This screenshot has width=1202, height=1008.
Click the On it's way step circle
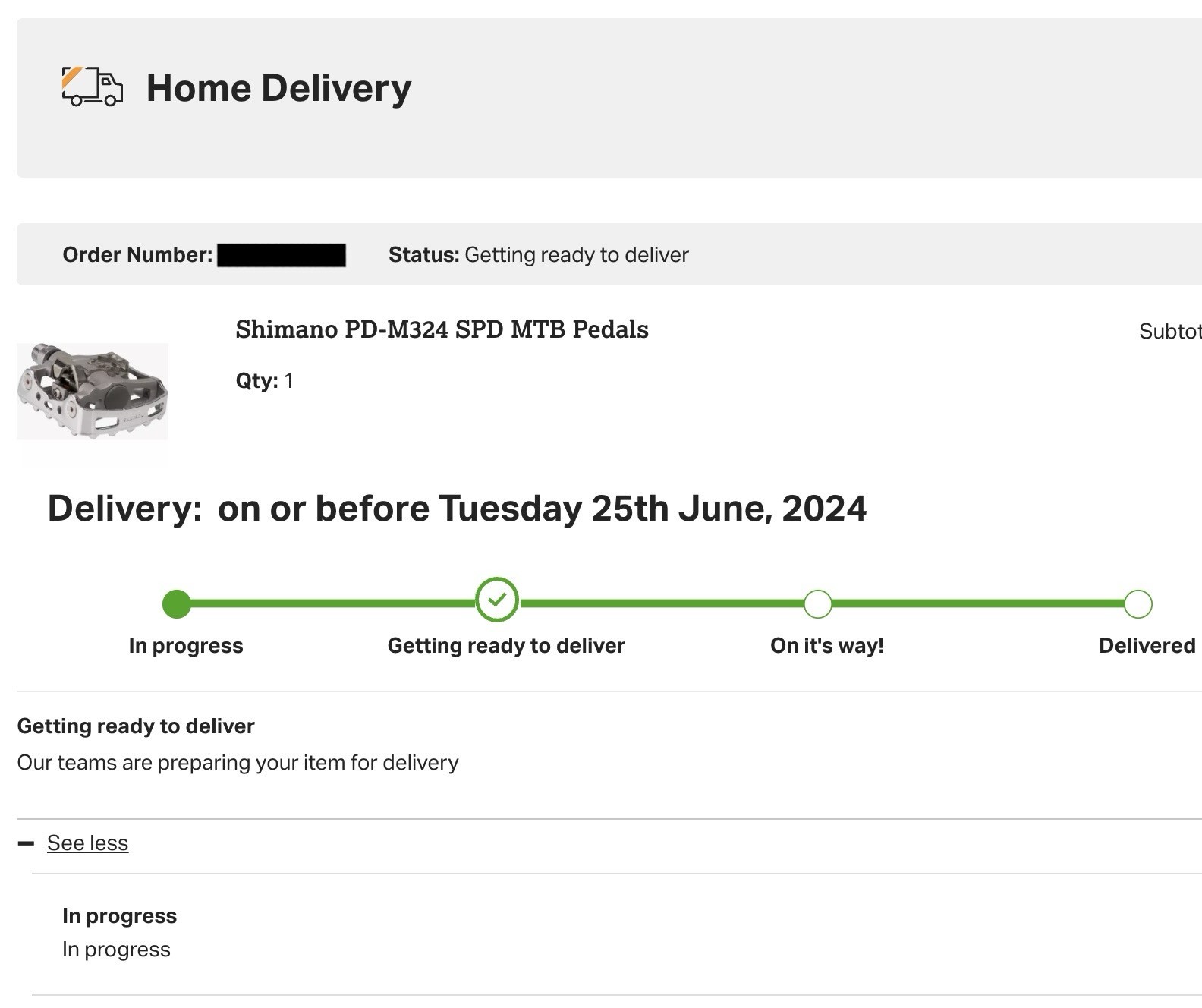[x=817, y=604]
